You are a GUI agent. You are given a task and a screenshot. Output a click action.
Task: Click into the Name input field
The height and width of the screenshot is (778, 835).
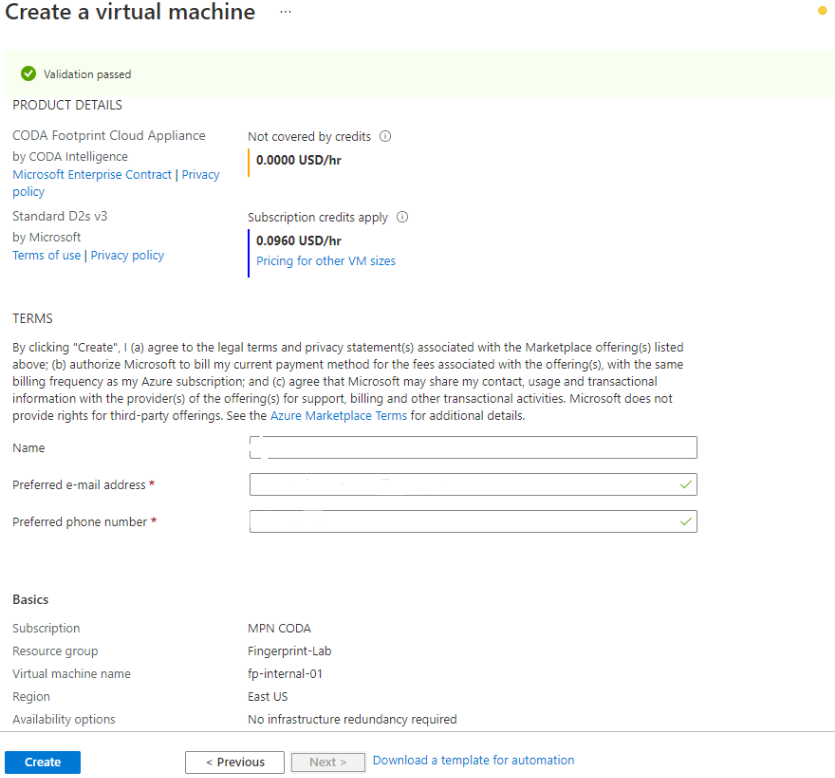click(473, 447)
